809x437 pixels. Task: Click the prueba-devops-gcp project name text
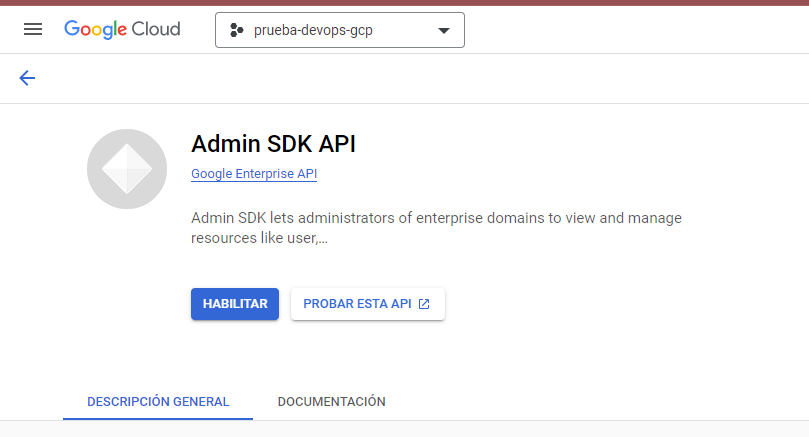click(313, 30)
